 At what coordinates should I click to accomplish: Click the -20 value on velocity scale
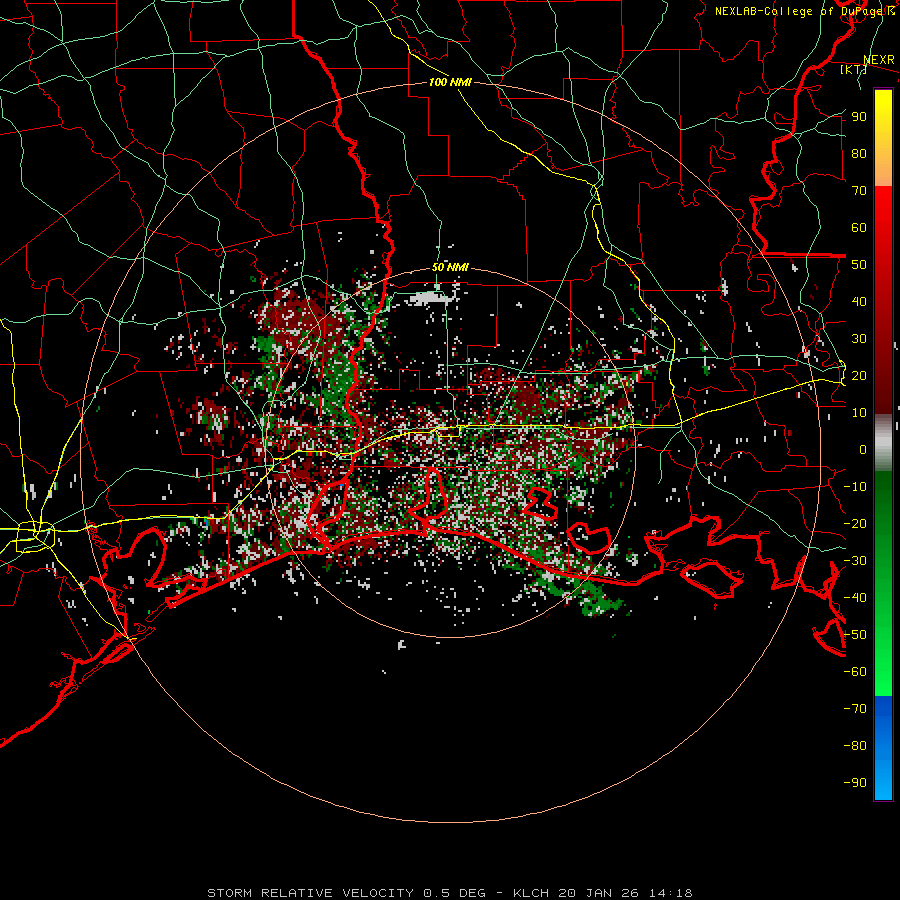(855, 523)
